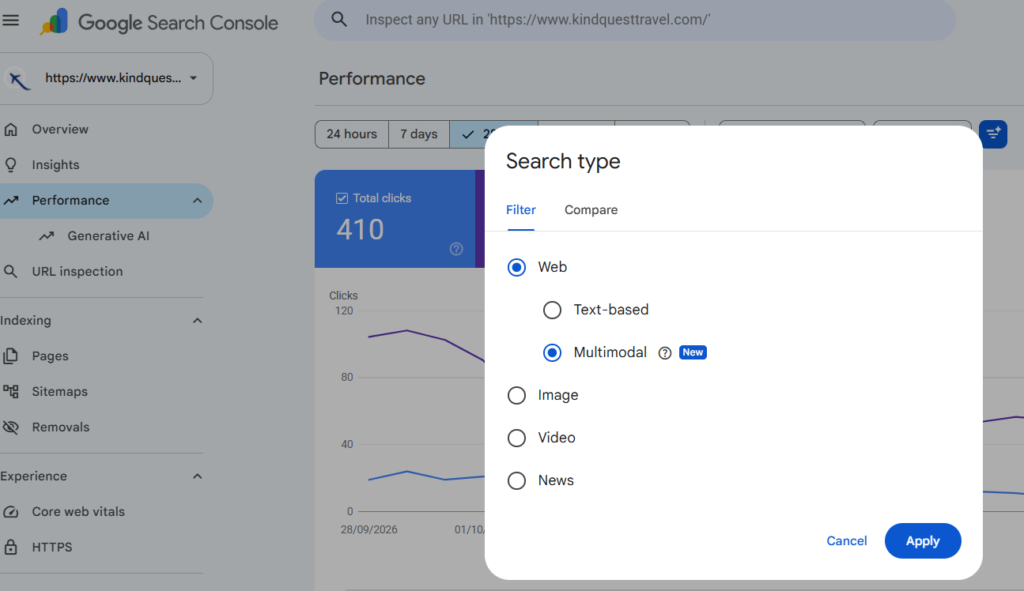
Task: Switch to the Filter tab
Action: click(520, 210)
